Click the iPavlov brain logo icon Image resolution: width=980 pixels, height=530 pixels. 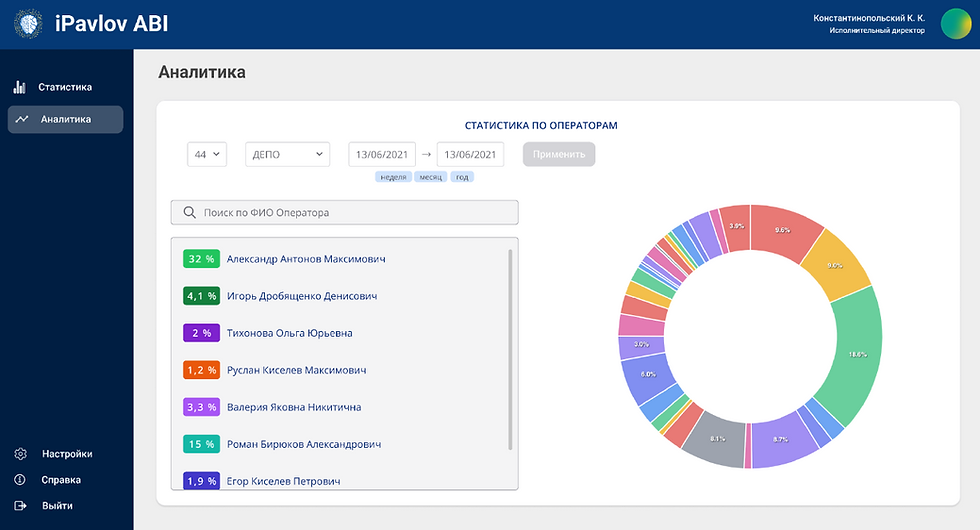click(28, 24)
